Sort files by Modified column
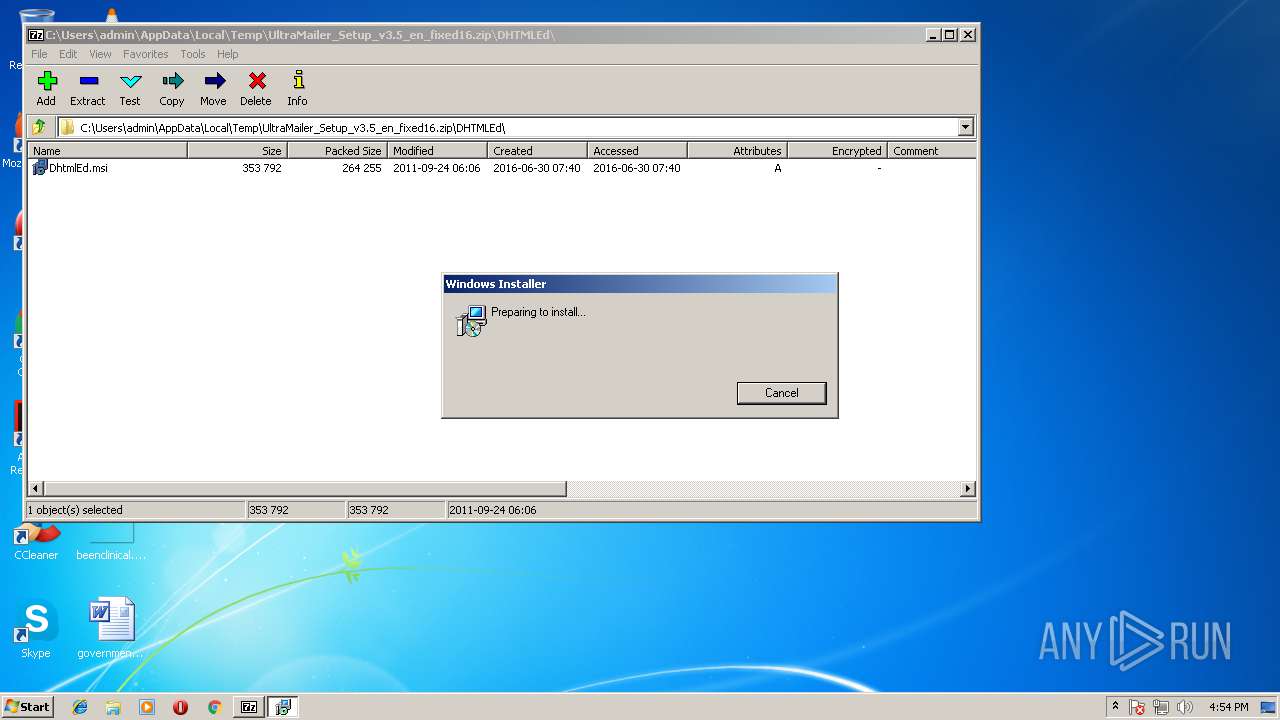1280x720 pixels. coord(437,151)
